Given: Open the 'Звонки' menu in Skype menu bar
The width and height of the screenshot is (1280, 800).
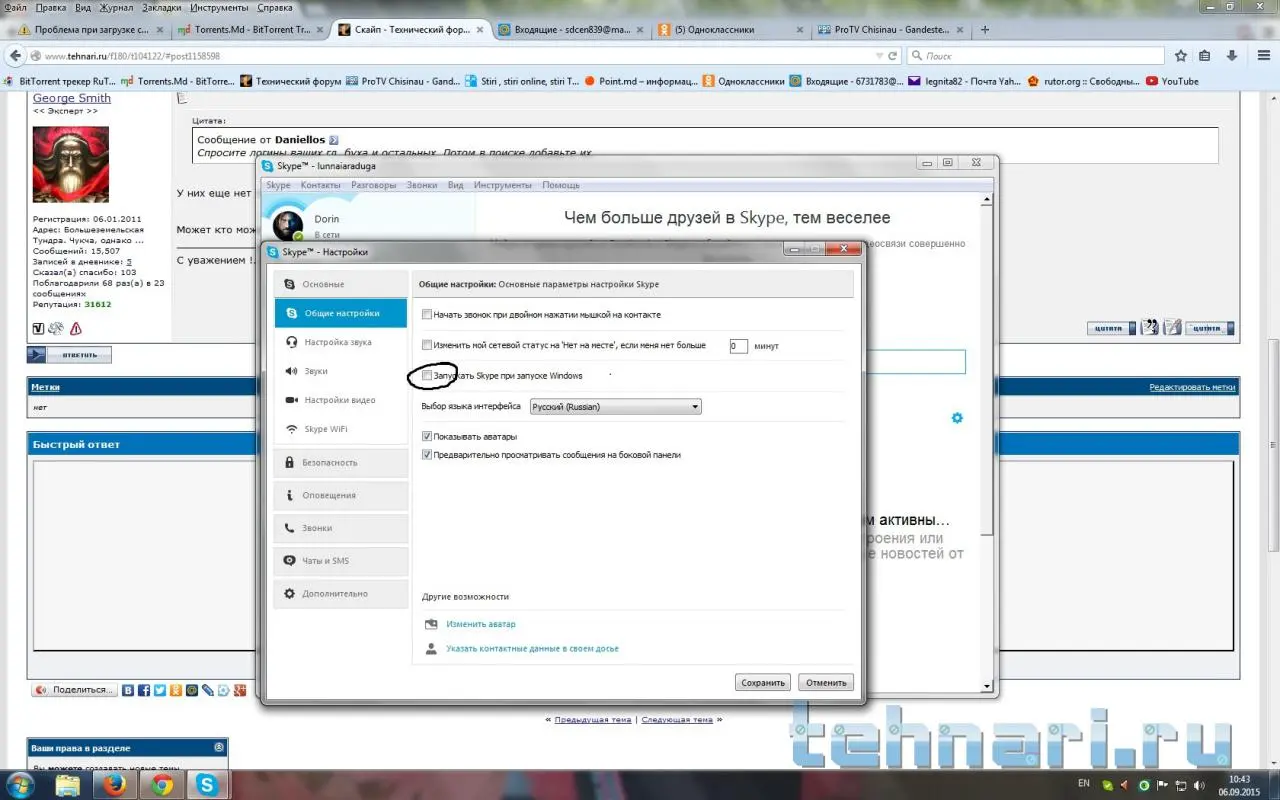Looking at the screenshot, I should coord(422,185).
